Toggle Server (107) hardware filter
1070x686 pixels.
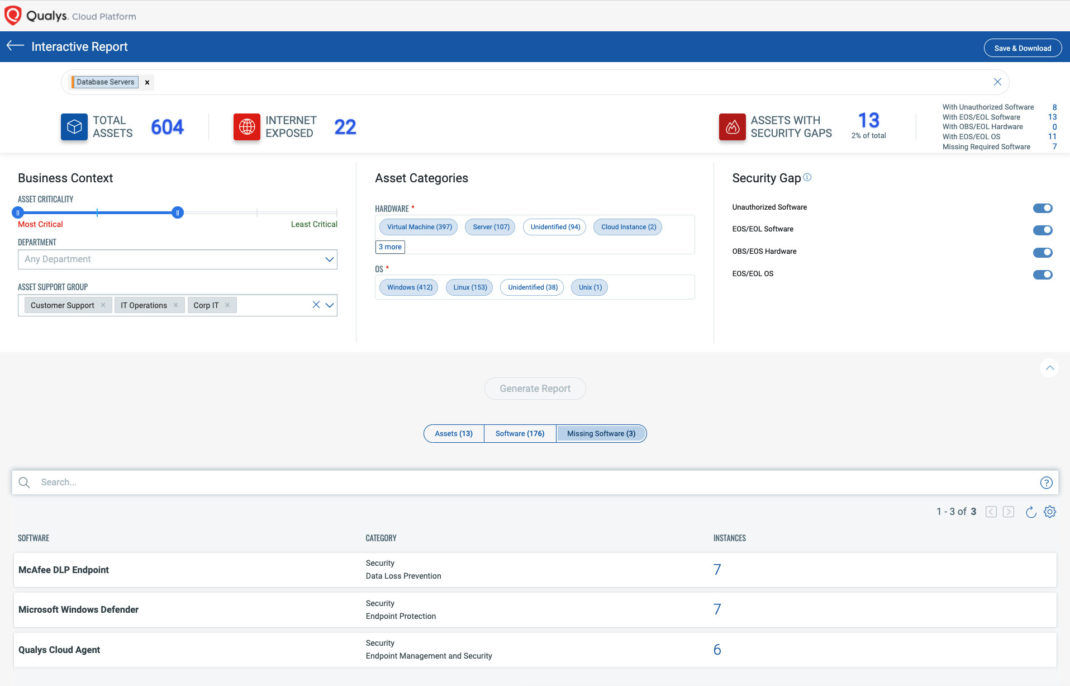coord(491,227)
